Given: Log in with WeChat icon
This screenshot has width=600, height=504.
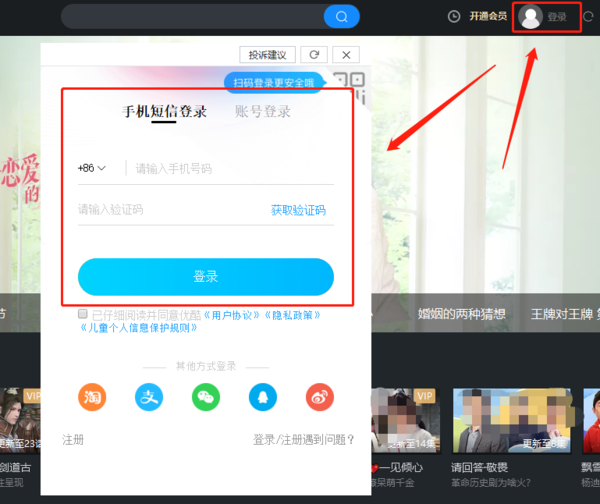Looking at the screenshot, I should (x=206, y=397).
